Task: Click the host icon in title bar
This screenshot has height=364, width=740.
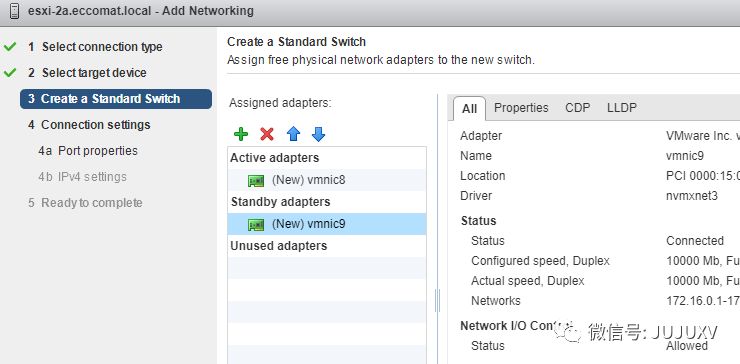Action: pyautogui.click(x=15, y=11)
